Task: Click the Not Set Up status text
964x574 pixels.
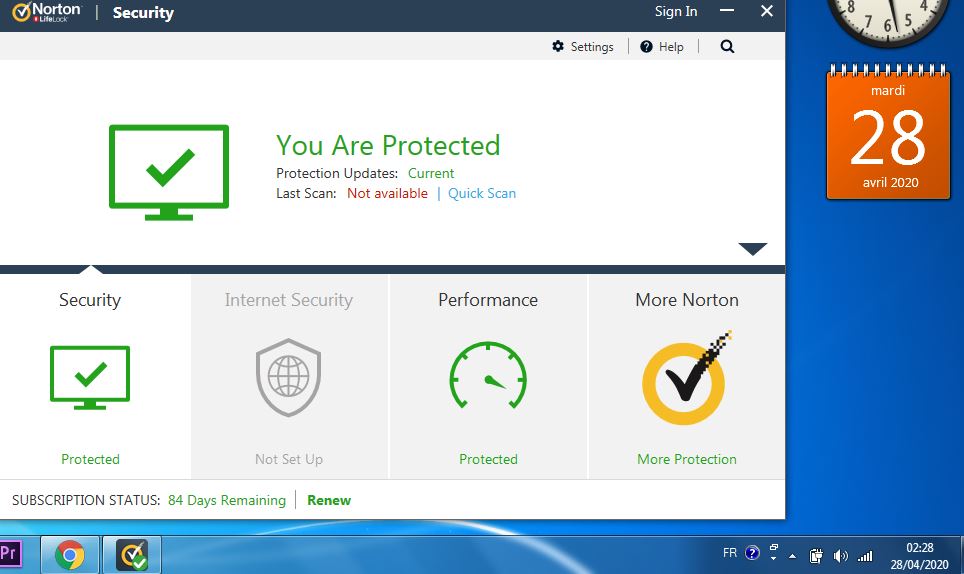Action: [x=288, y=459]
